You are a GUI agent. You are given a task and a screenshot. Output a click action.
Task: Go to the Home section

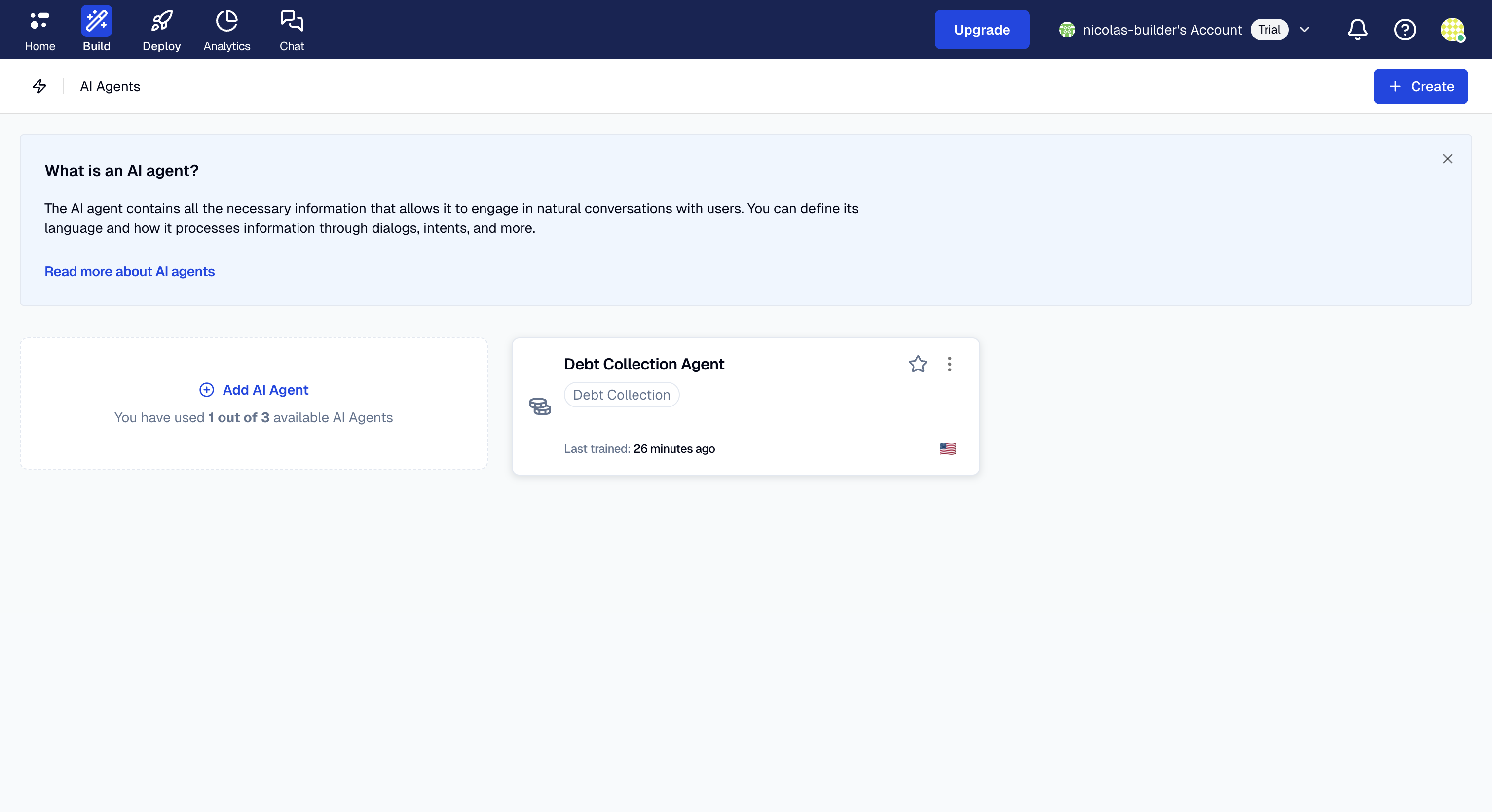coord(39,30)
